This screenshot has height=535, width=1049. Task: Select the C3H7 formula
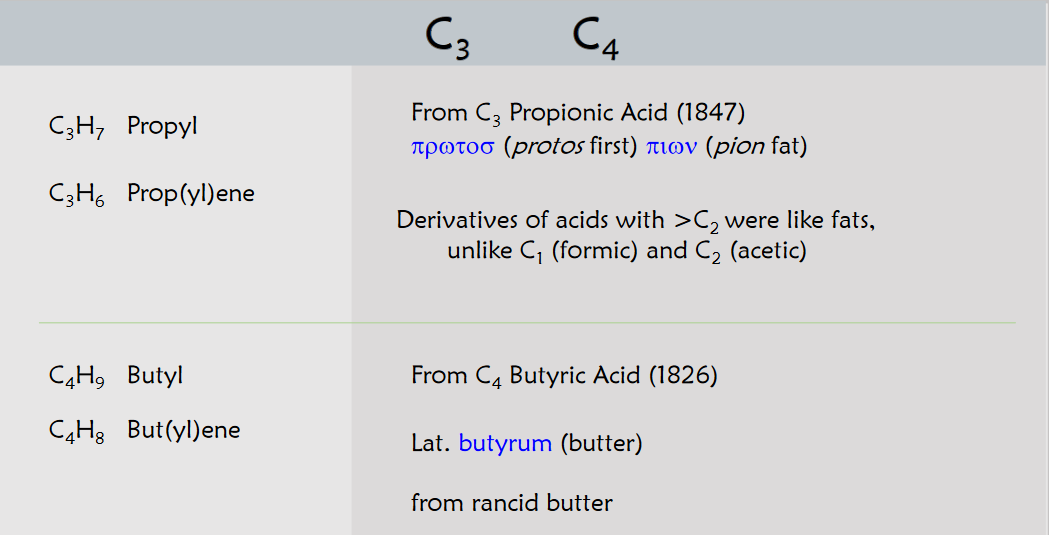point(76,128)
